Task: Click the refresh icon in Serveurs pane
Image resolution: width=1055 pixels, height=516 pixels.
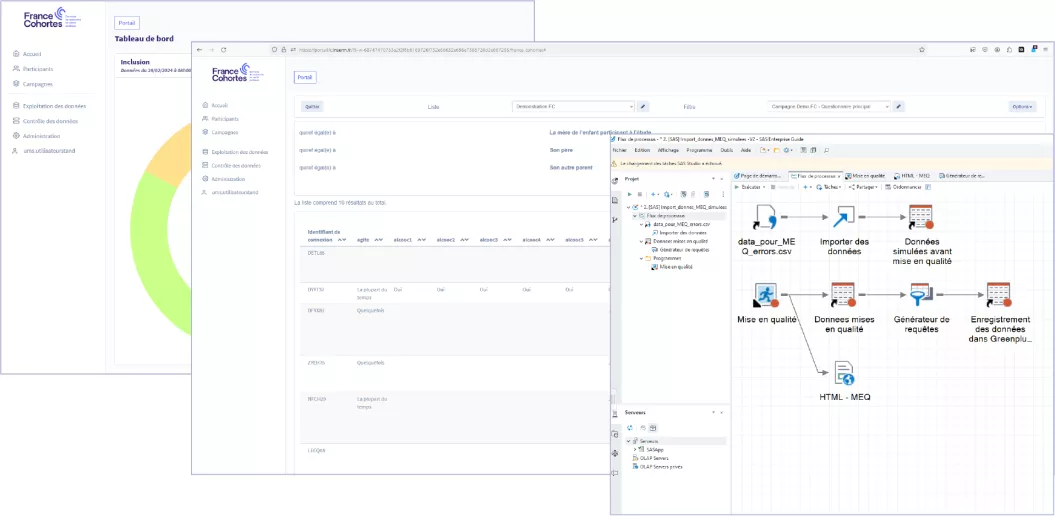Action: [630, 427]
